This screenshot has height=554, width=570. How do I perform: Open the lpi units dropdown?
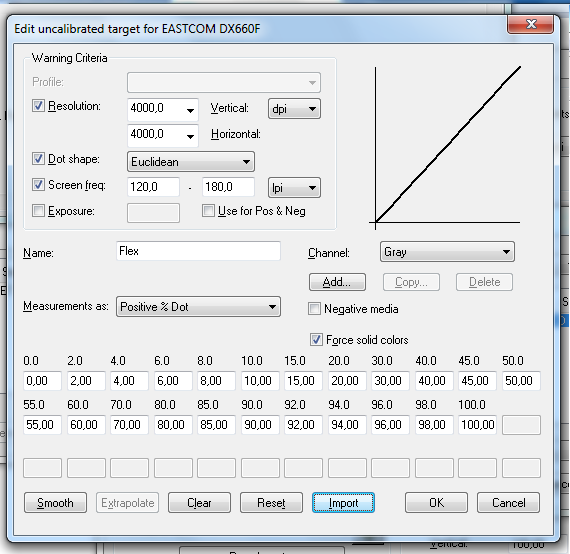294,188
